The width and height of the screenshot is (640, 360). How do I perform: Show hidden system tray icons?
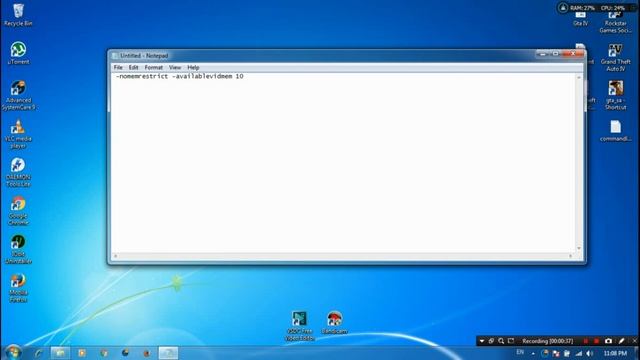click(x=533, y=353)
